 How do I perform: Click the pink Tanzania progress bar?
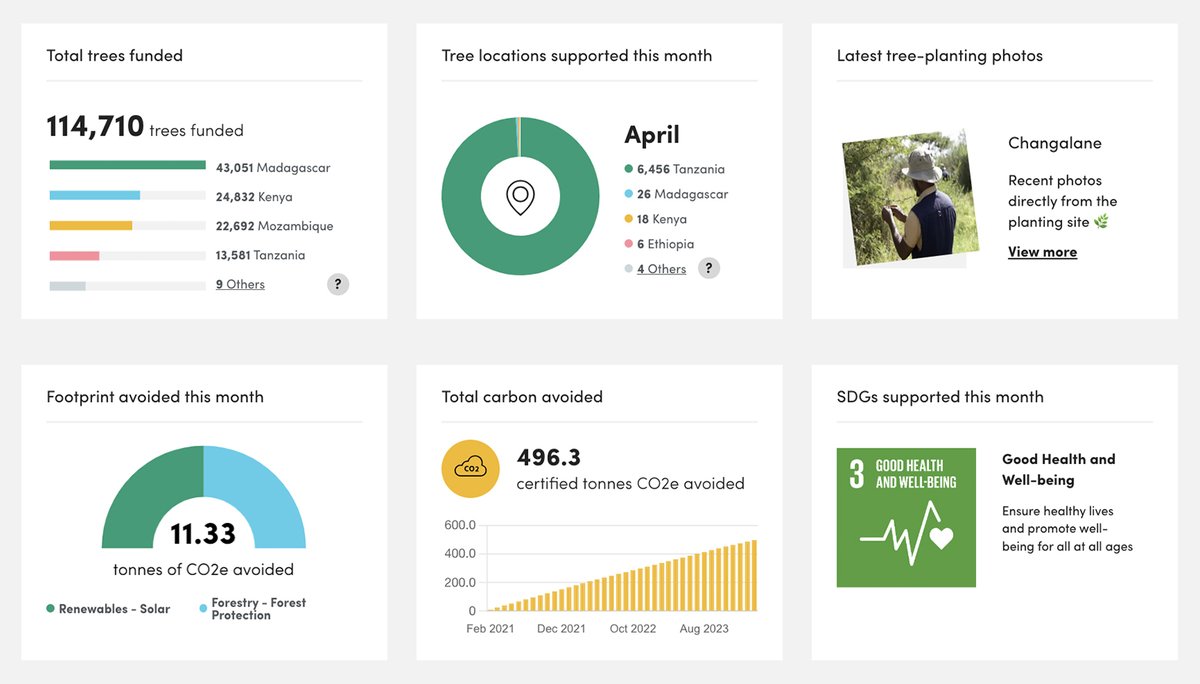pyautogui.click(x=75, y=256)
